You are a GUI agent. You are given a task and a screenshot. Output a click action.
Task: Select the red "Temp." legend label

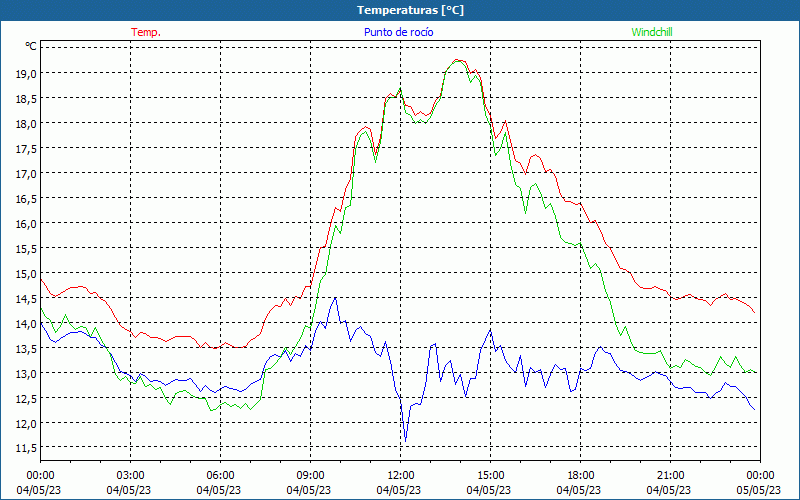[x=146, y=32]
